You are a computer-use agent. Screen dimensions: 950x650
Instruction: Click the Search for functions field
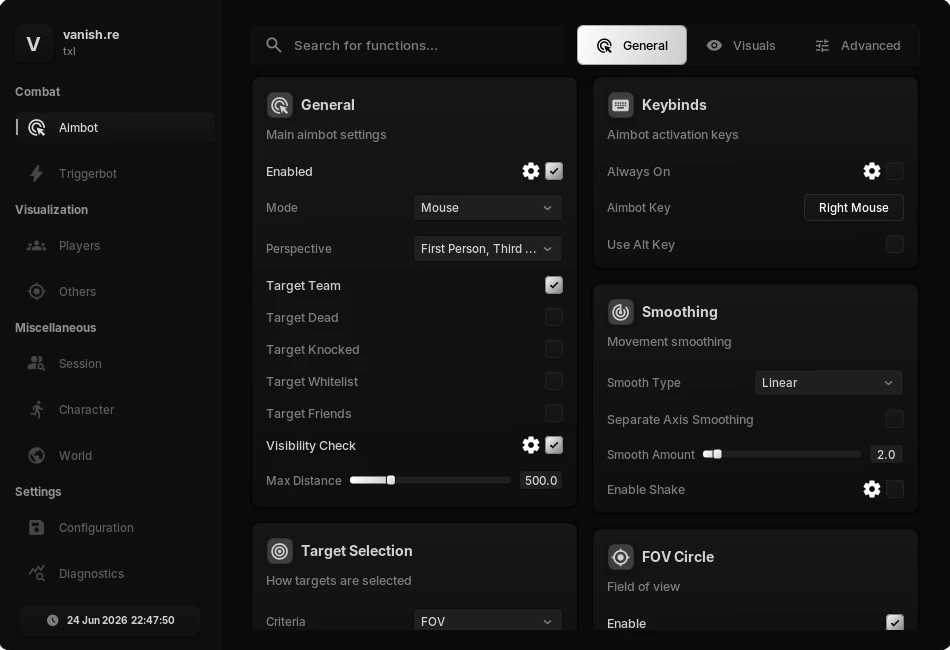[409, 45]
